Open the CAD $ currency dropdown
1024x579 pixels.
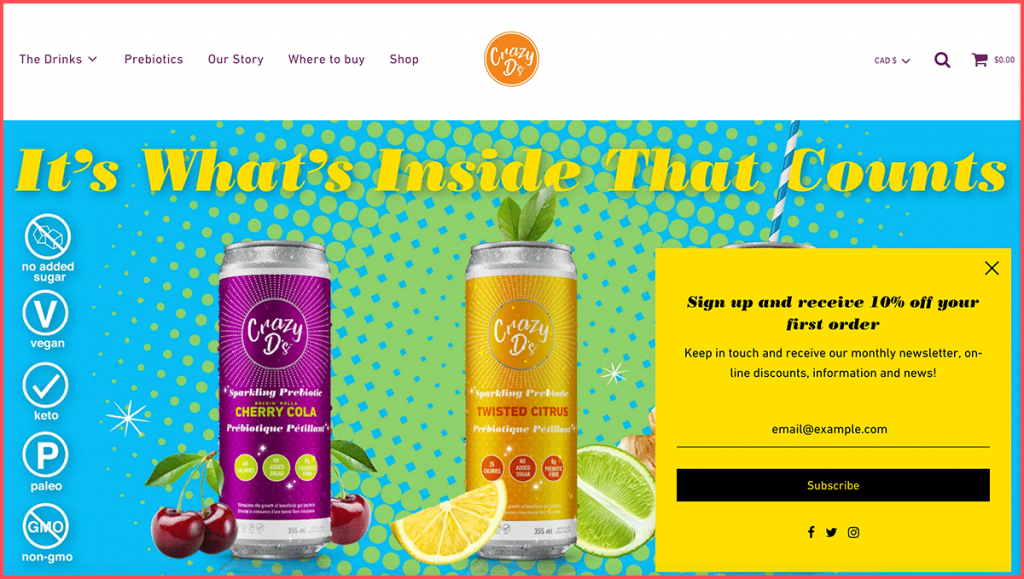[892, 61]
